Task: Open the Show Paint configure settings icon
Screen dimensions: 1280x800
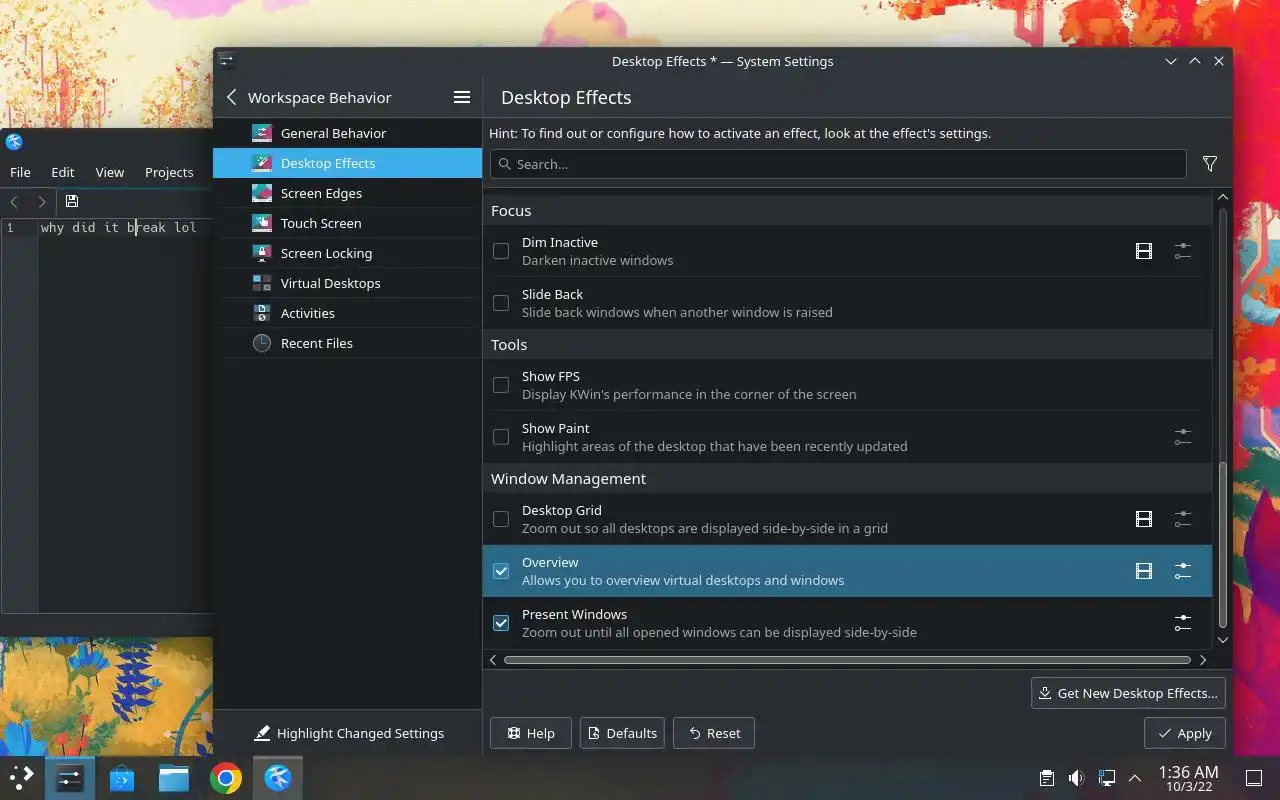Action: pos(1183,437)
